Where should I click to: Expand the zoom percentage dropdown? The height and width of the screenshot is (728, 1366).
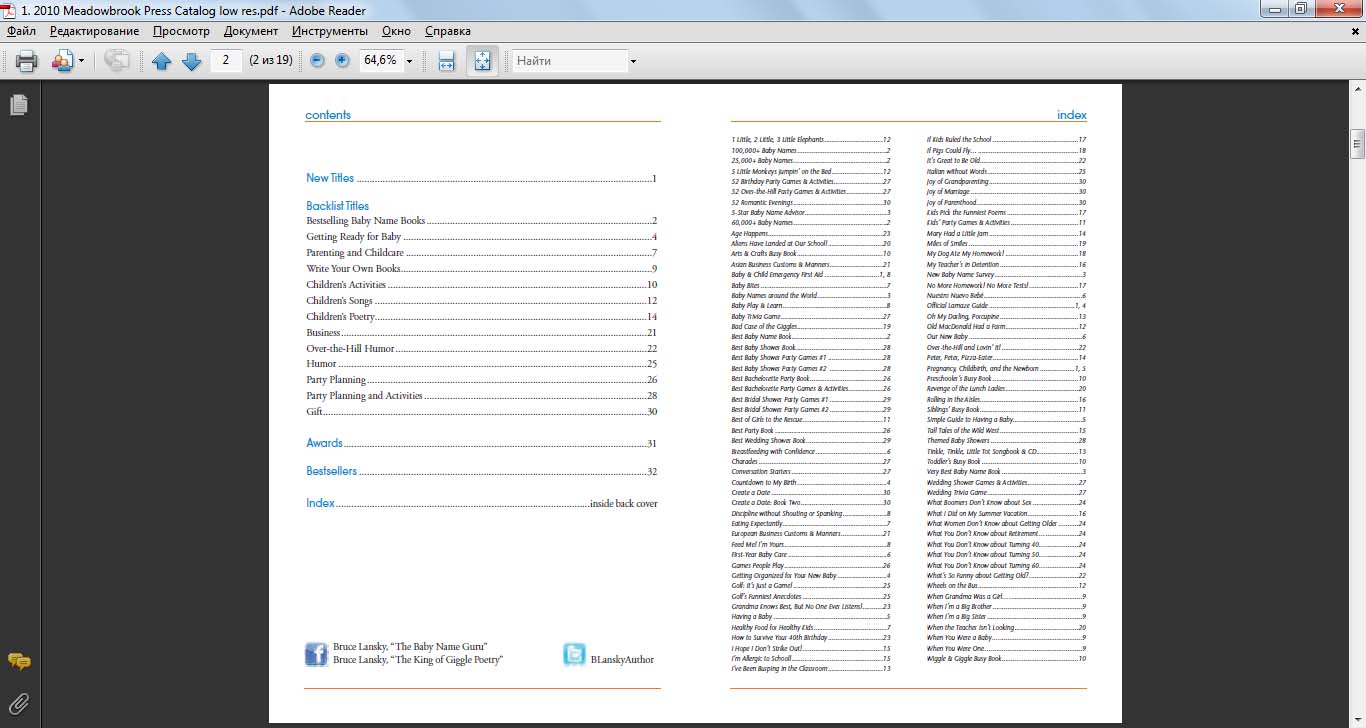coord(409,62)
